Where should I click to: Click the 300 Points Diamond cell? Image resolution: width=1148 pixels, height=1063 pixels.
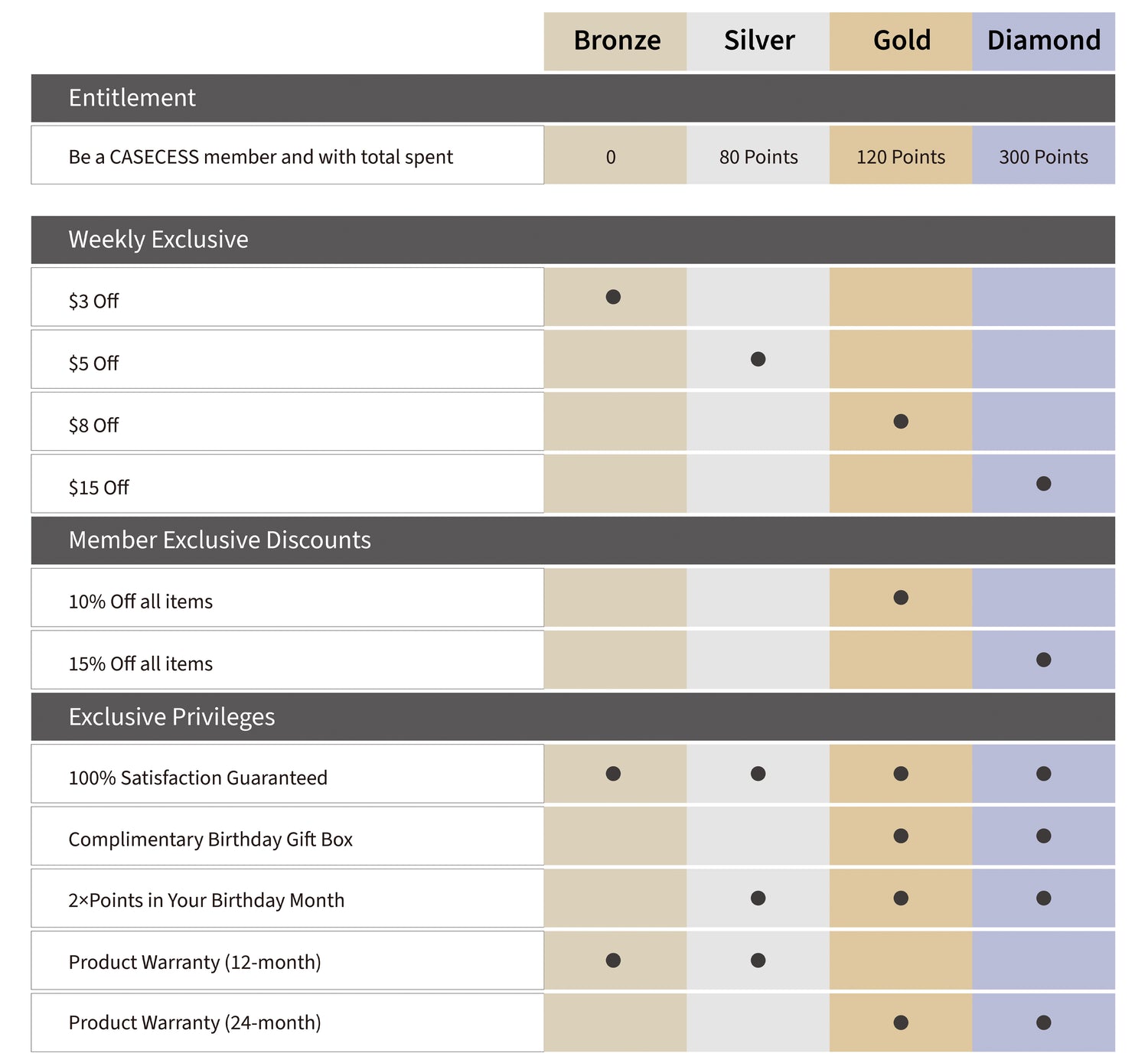tap(1043, 157)
